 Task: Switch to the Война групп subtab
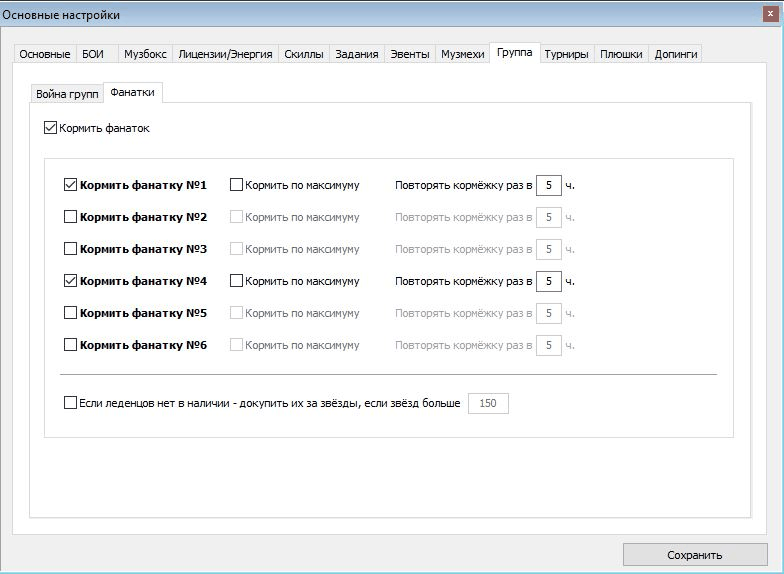[67, 94]
